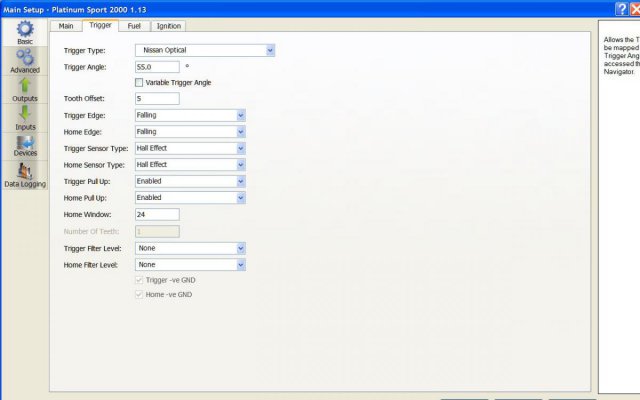Expand the Trigger Pull Up dropdown
This screenshot has width=640, height=400.
coord(241,181)
